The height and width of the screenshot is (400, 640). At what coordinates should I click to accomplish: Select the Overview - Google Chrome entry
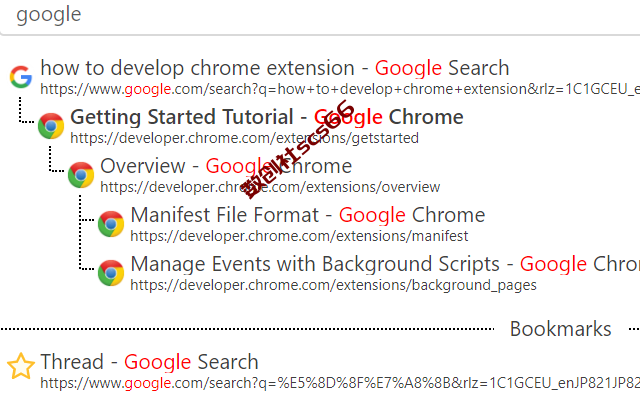(226, 166)
